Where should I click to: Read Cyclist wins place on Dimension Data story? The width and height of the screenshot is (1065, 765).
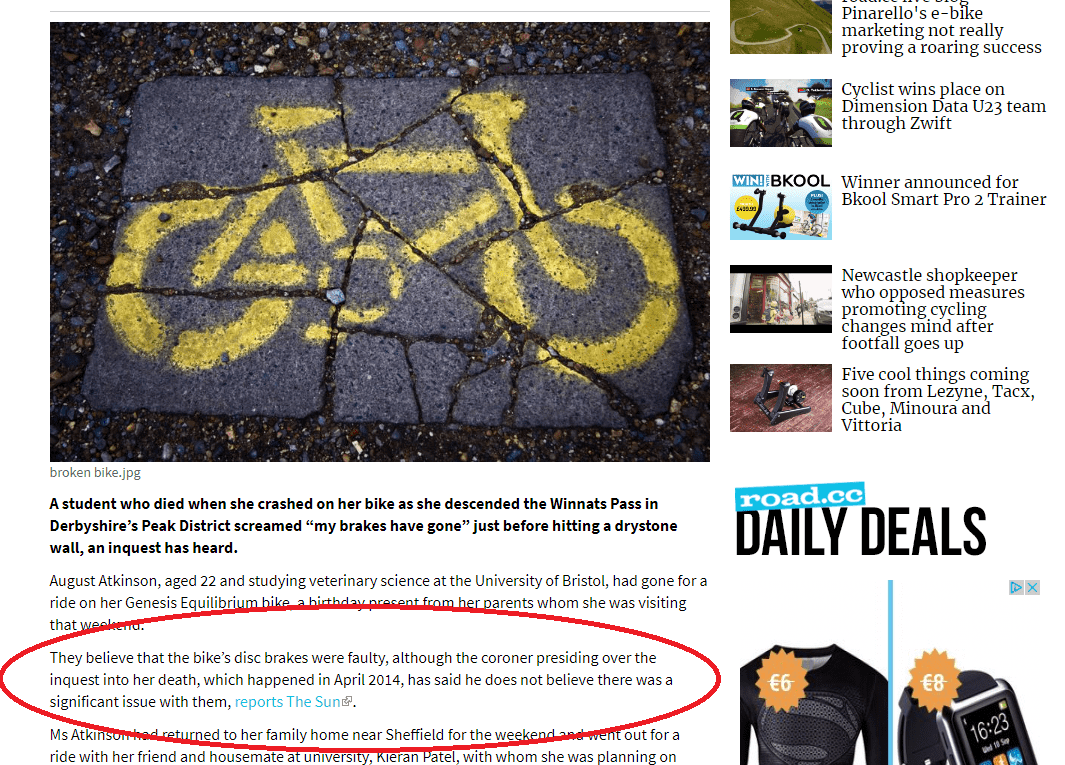tap(943, 106)
